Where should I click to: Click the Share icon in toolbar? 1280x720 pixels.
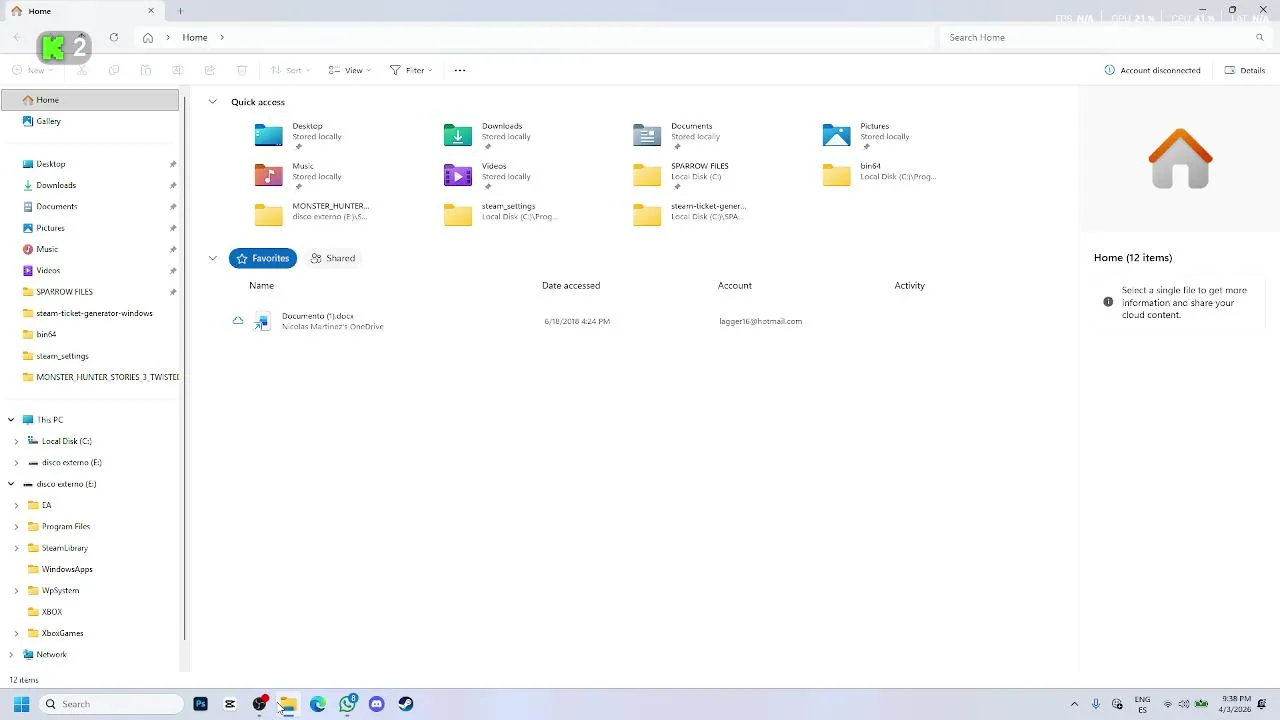pos(210,70)
